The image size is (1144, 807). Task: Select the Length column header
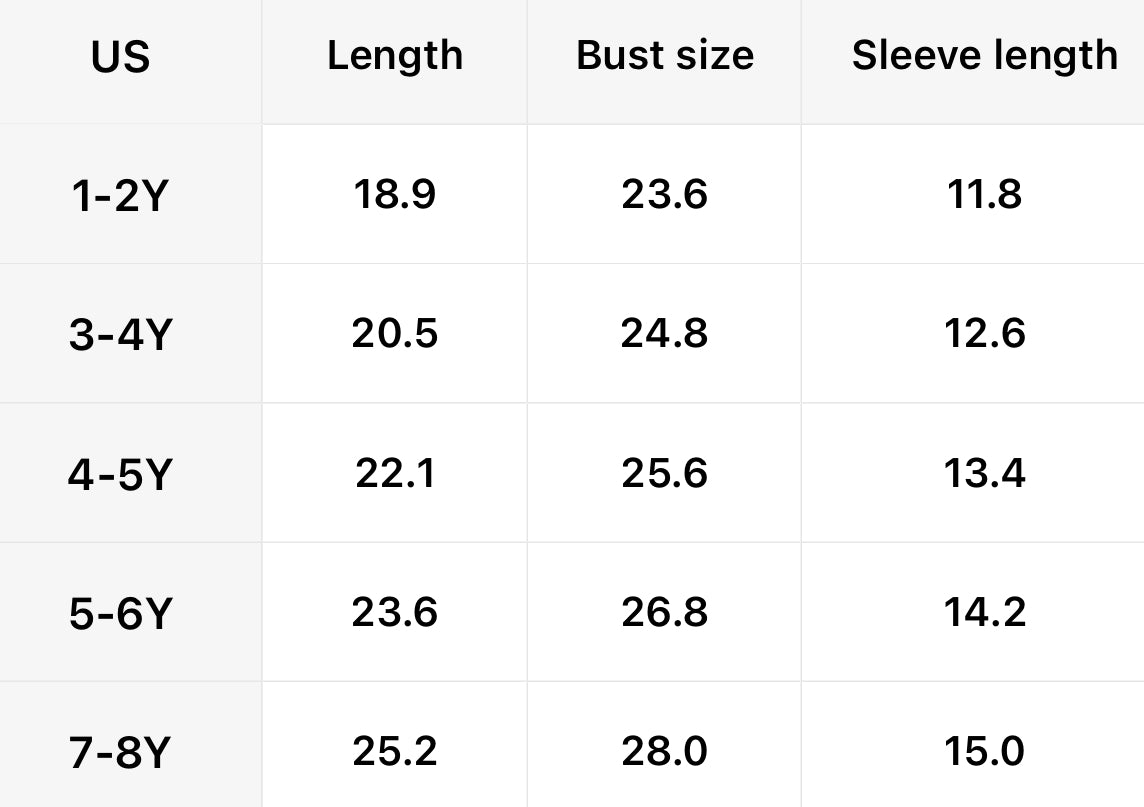[x=395, y=56]
